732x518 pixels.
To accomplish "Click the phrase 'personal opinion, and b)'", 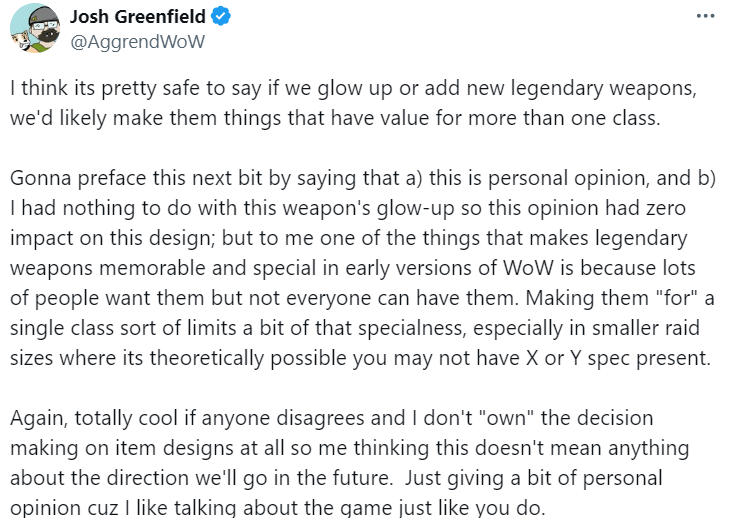I will (602, 179).
